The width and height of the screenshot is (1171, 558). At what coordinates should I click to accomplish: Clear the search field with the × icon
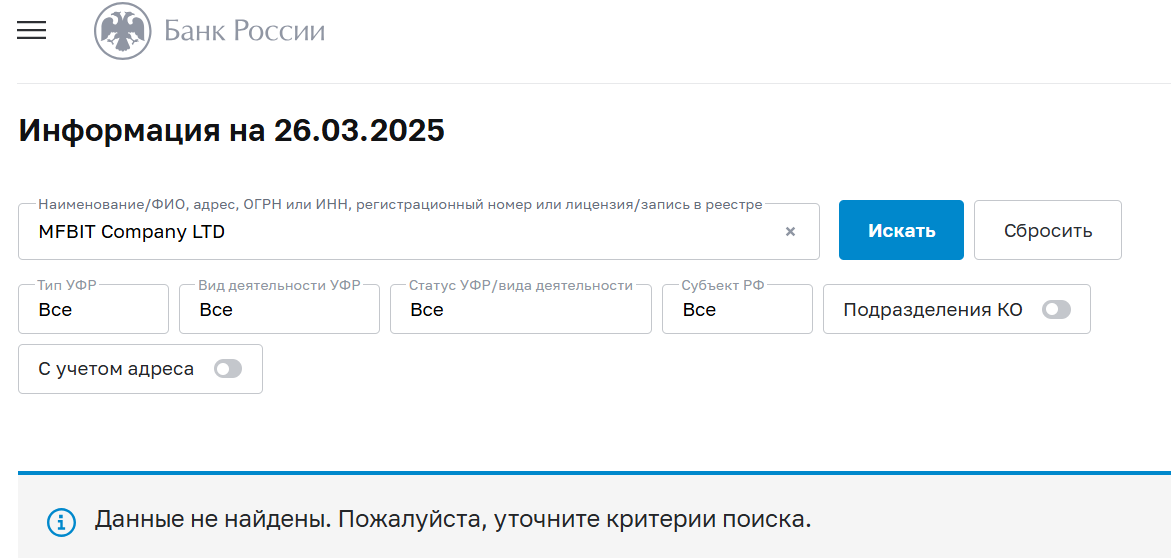790,232
